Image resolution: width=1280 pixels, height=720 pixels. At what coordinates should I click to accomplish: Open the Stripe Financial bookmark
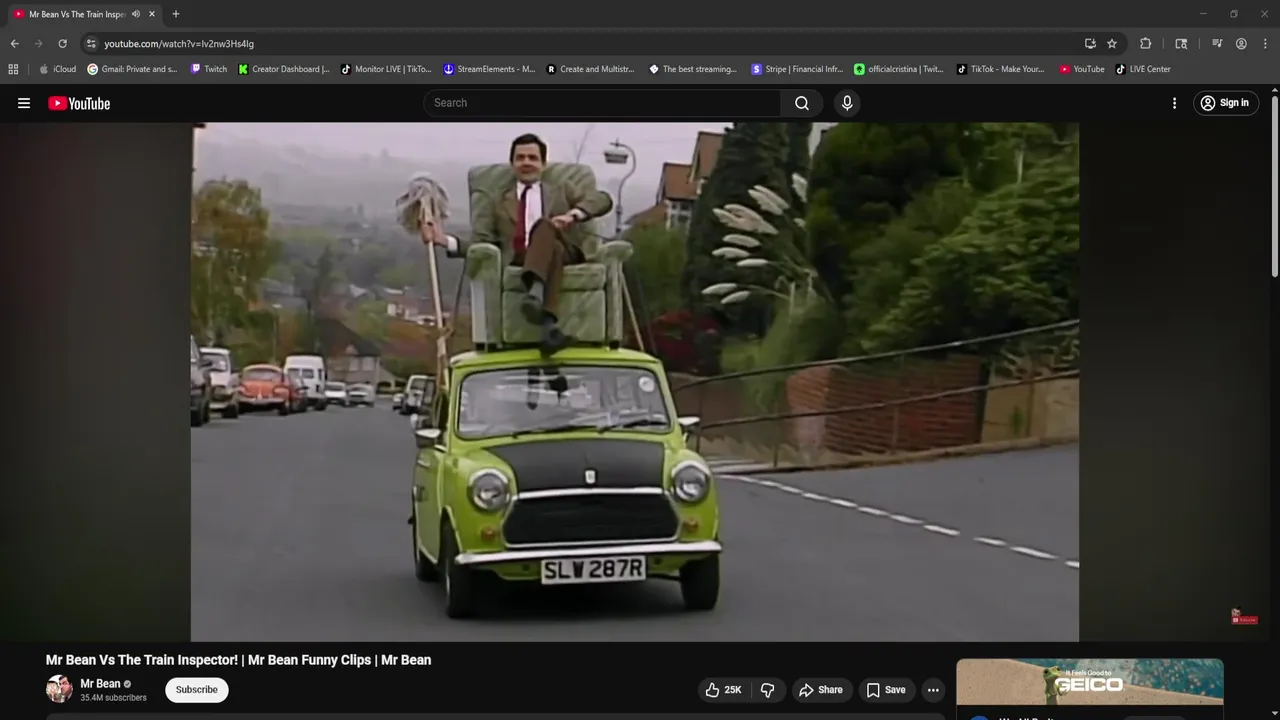pyautogui.click(x=797, y=69)
